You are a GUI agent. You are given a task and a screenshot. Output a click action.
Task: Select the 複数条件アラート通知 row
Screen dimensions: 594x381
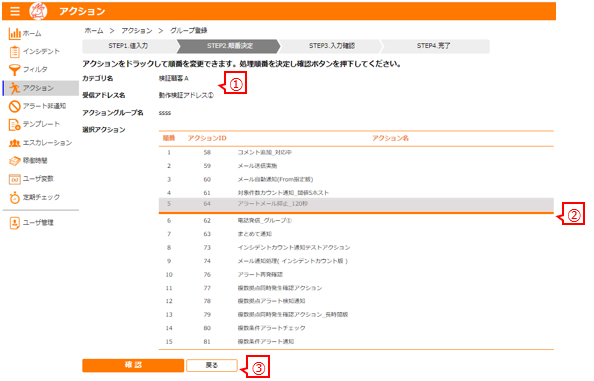click(356, 342)
